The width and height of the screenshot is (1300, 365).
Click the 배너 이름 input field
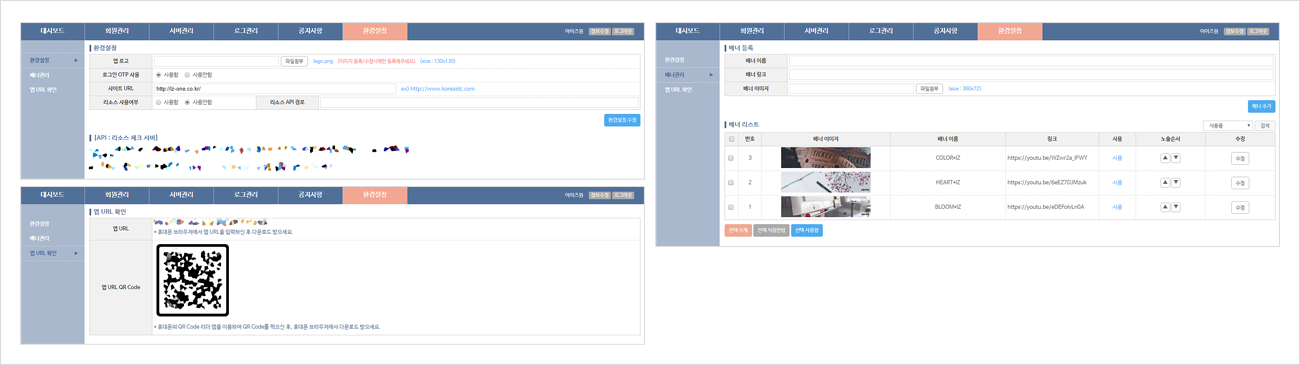[1031, 61]
